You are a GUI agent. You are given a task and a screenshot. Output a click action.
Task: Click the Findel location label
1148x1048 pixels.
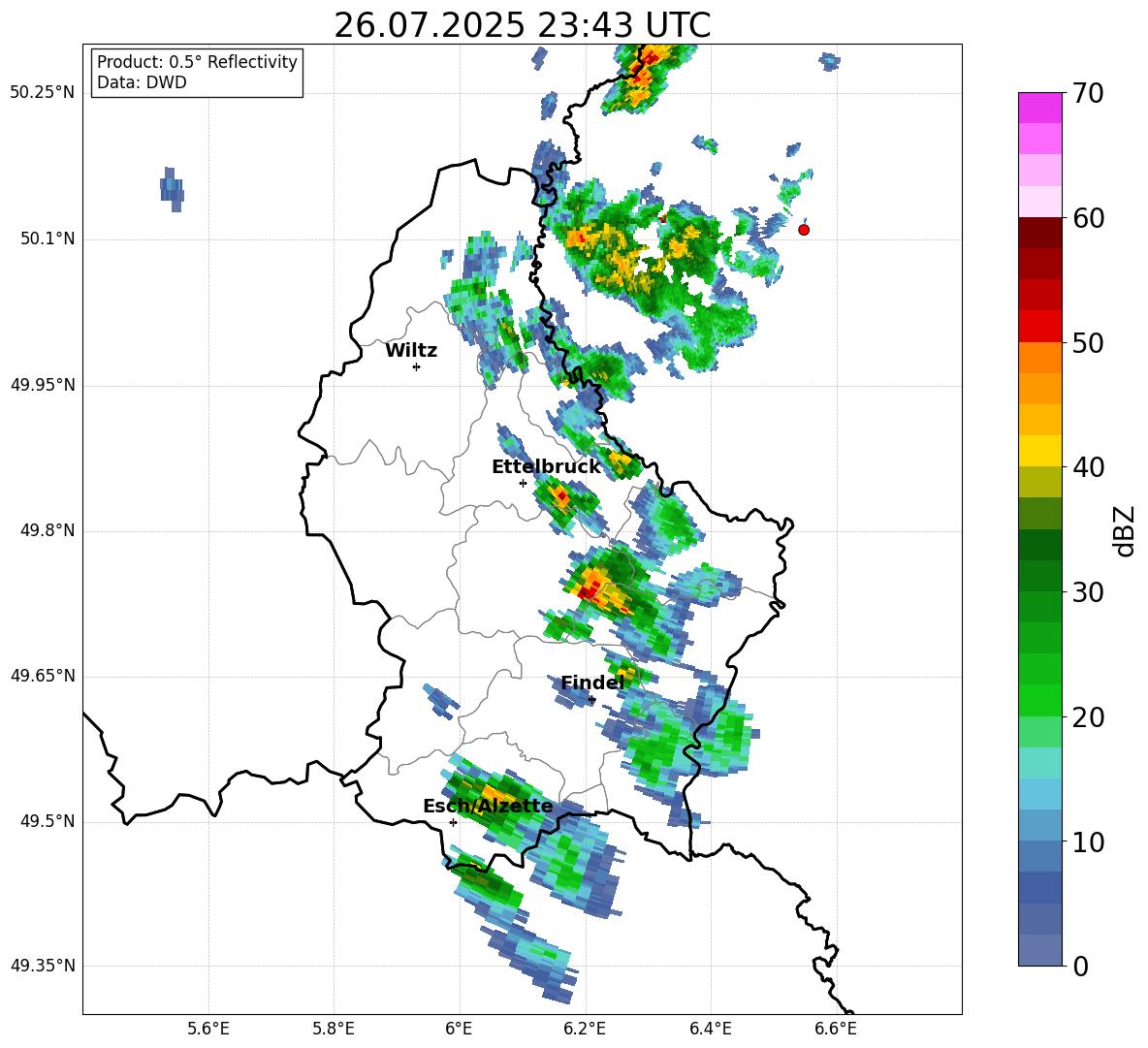[x=592, y=683]
